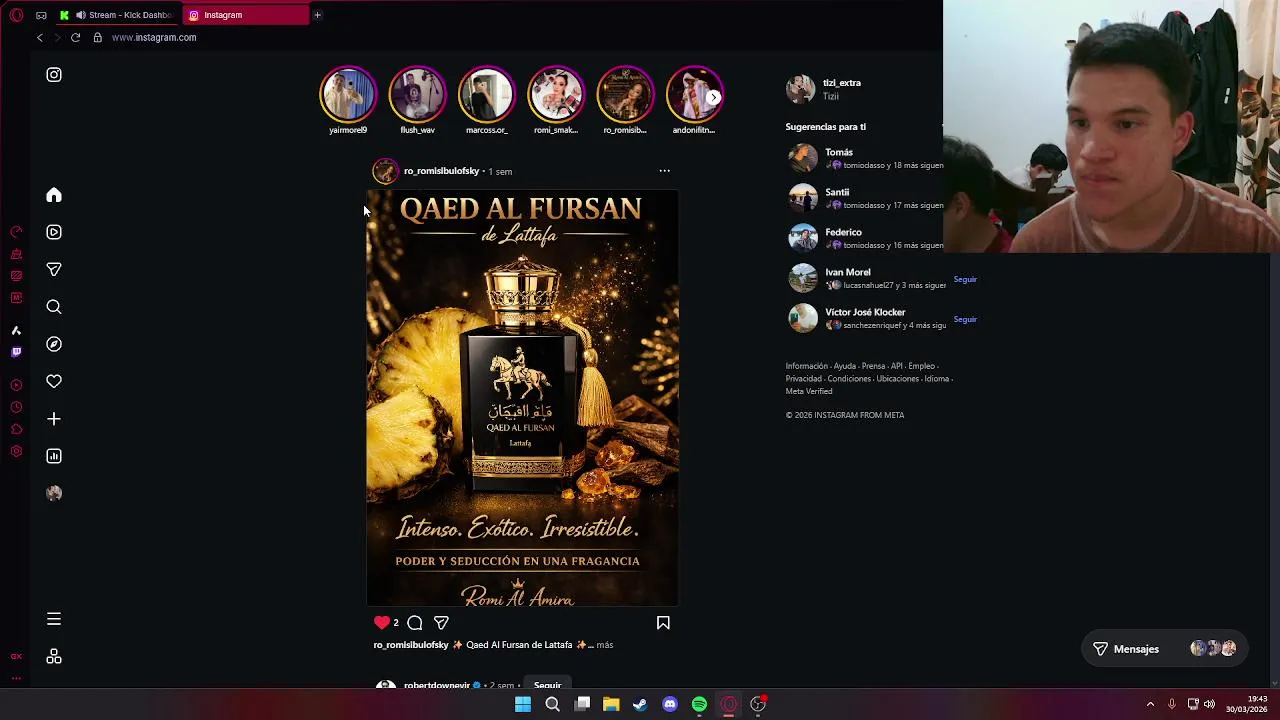Open Windows taskbar search
Viewport: 1280px width, 720px height.
coord(552,704)
